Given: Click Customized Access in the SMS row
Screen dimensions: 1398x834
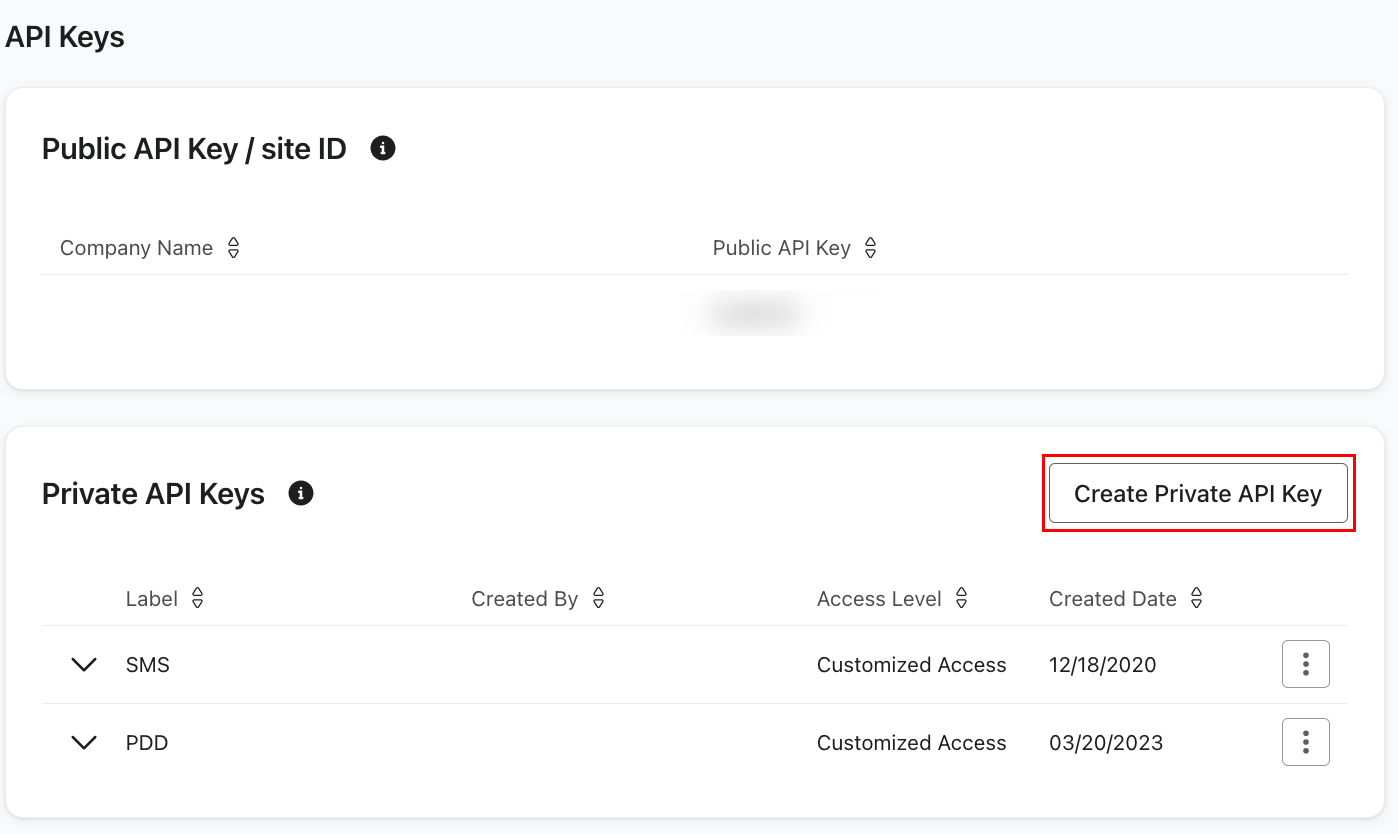Looking at the screenshot, I should tap(911, 665).
